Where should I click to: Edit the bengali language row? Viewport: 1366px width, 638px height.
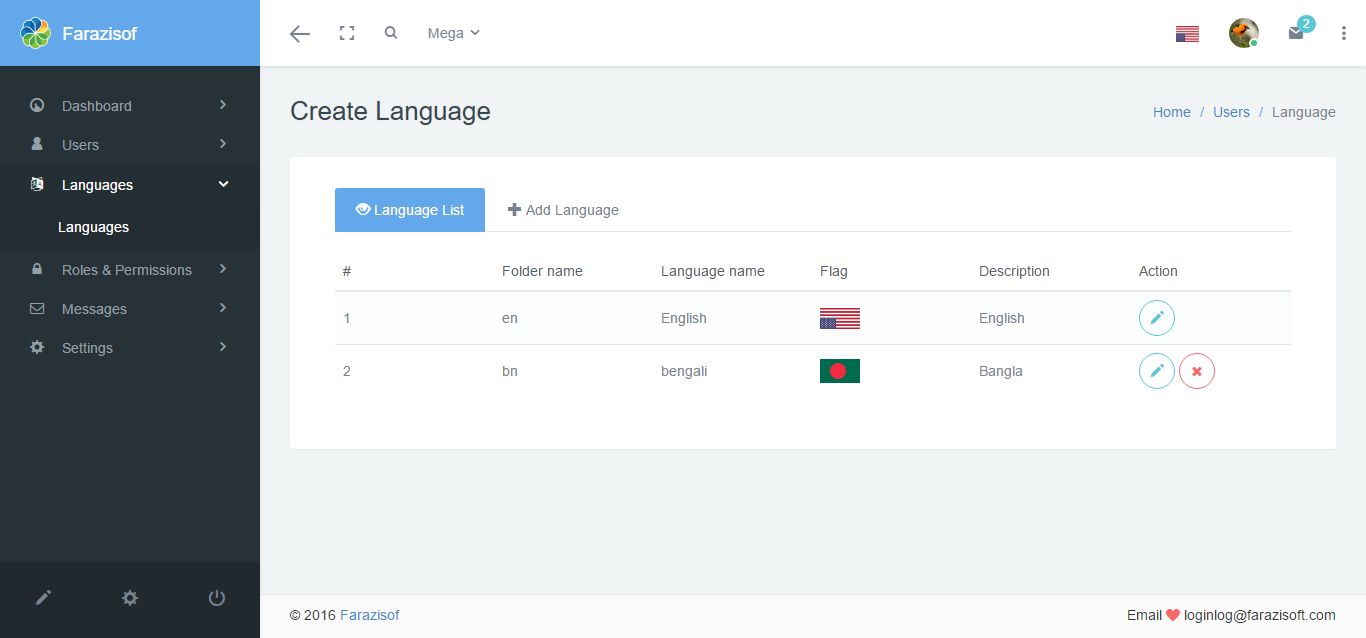(1156, 371)
